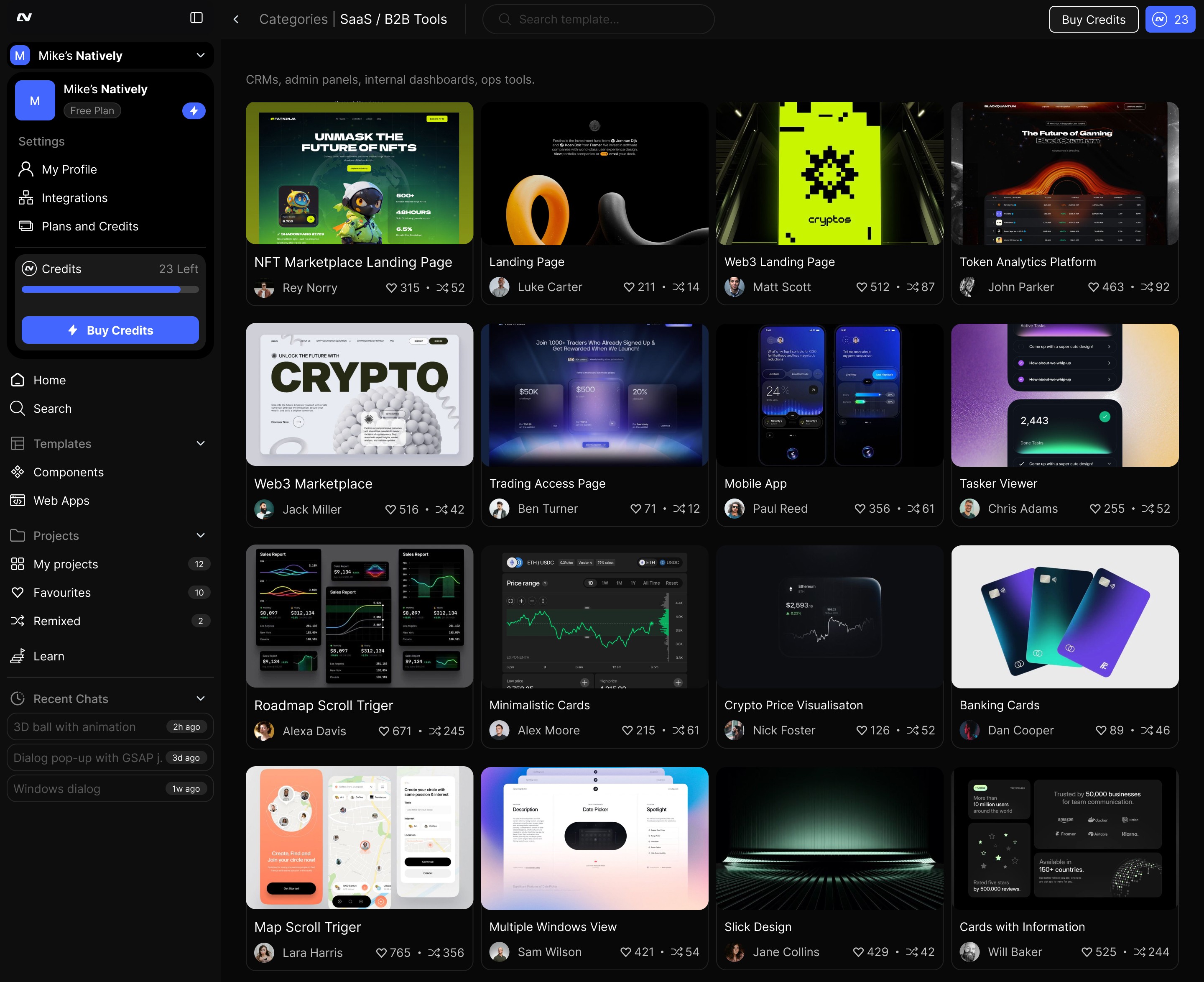Click the Remixed shuffle icon
1204x982 pixels.
pyautogui.click(x=18, y=621)
